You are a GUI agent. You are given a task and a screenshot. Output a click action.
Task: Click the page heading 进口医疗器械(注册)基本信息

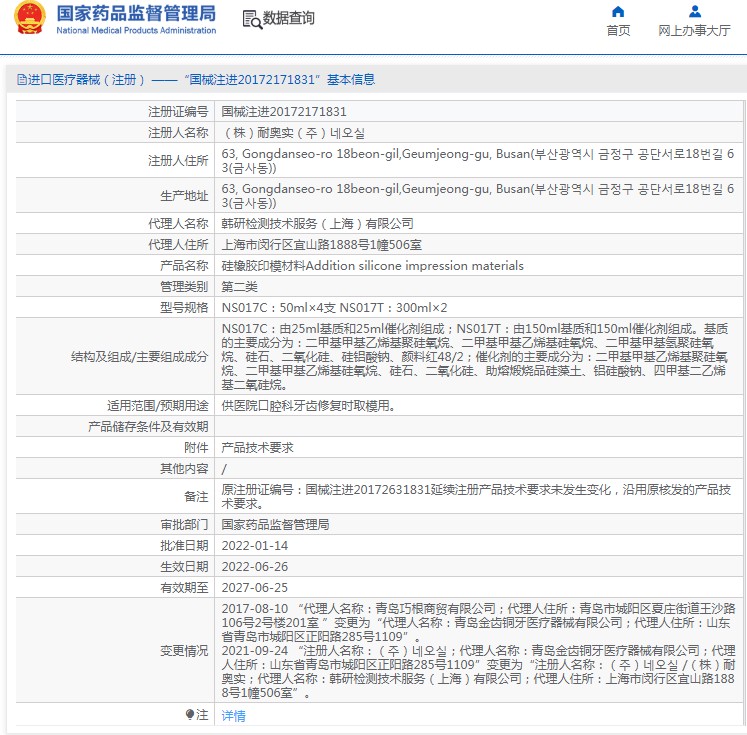(x=196, y=80)
